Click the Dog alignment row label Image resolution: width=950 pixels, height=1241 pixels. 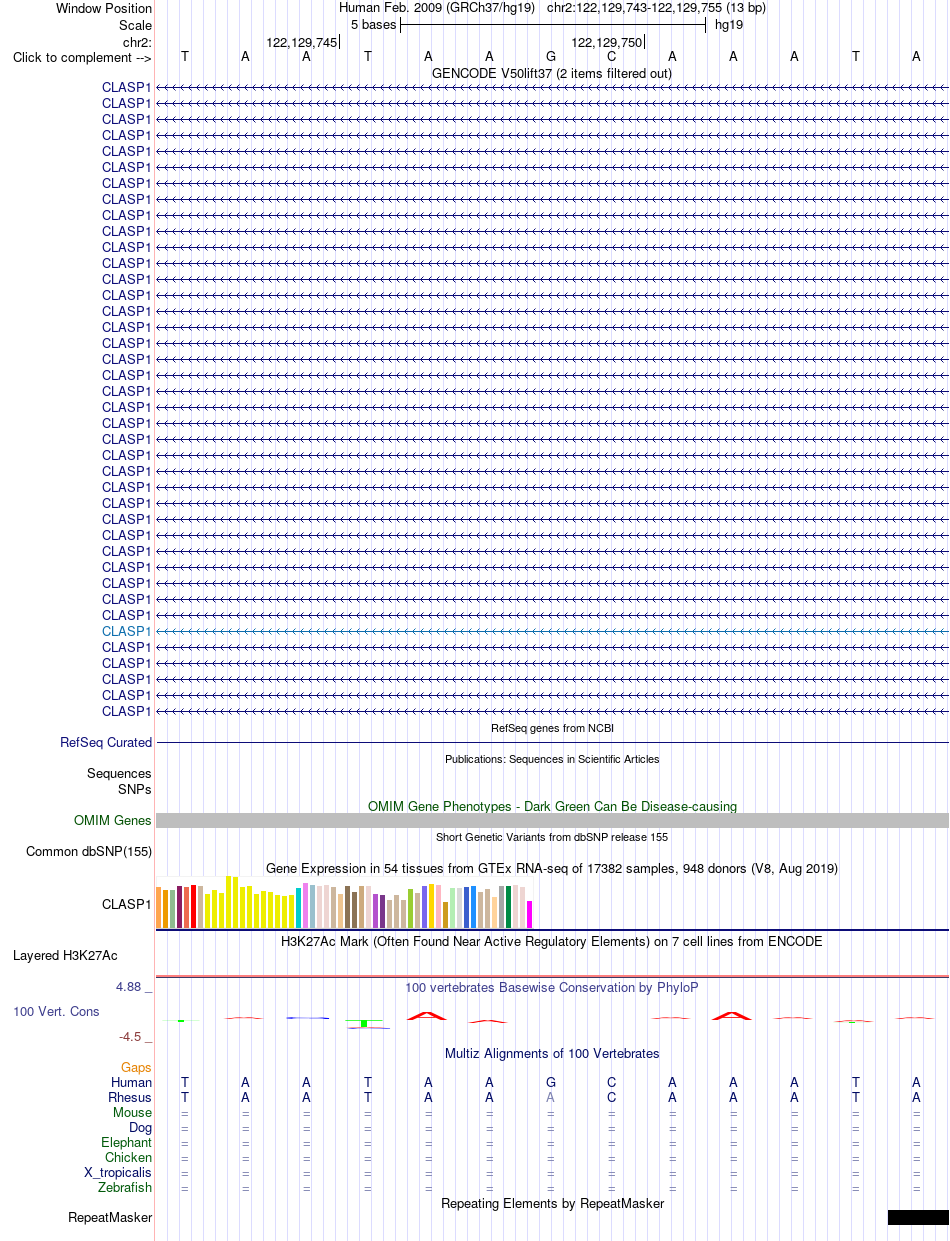coord(141,1127)
